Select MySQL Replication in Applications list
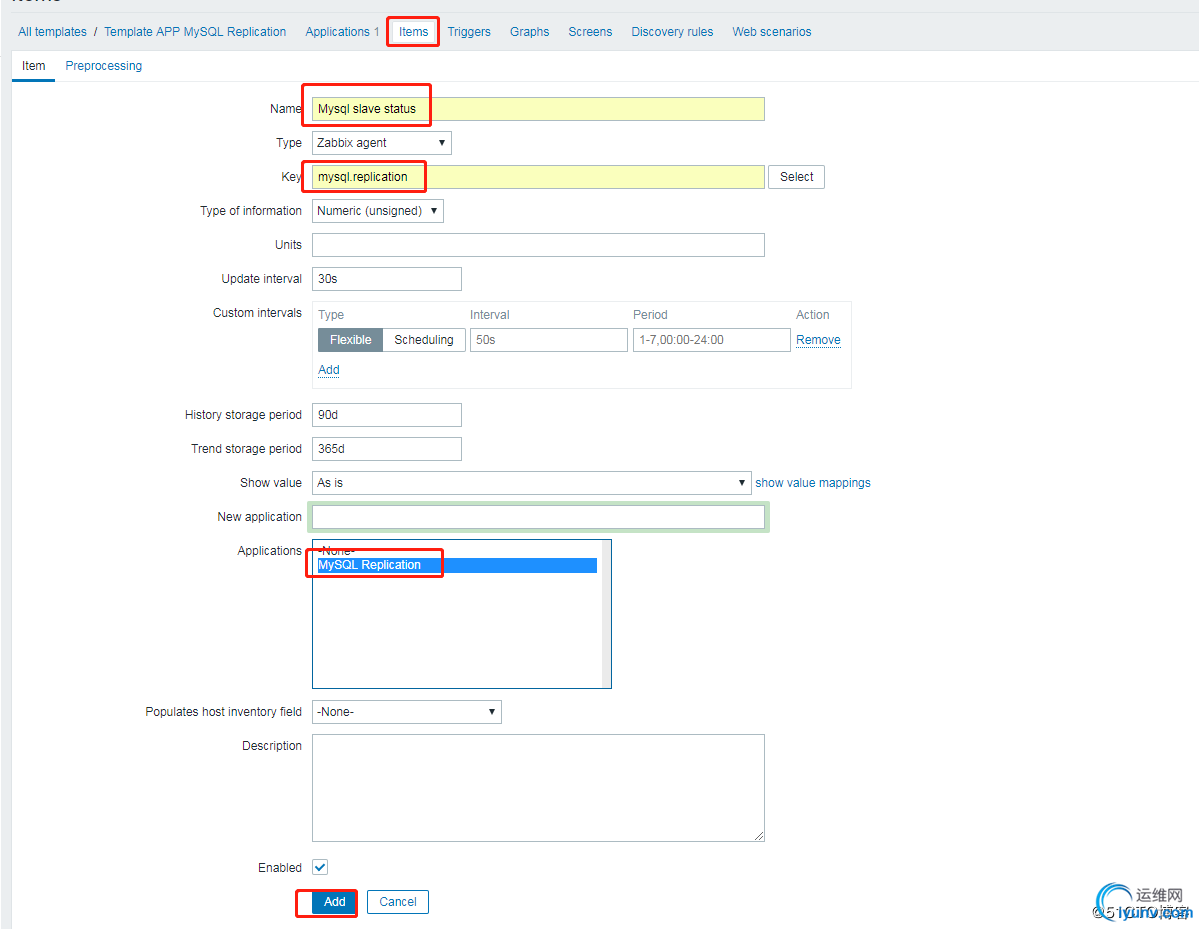The image size is (1199, 929). (x=457, y=565)
